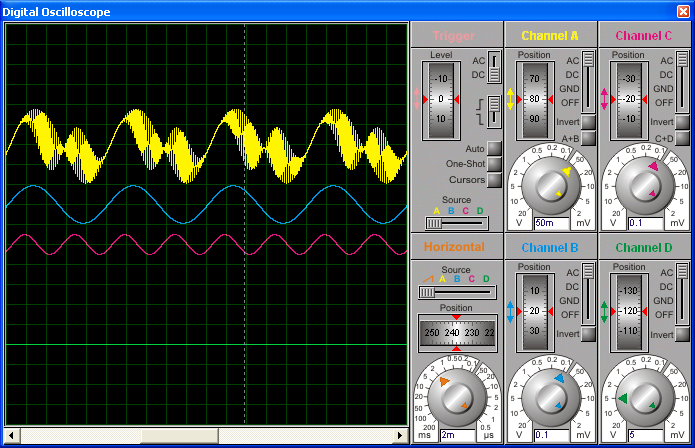695x448 pixels.
Task: Click Trigger panel header title
Action: (x=453, y=36)
